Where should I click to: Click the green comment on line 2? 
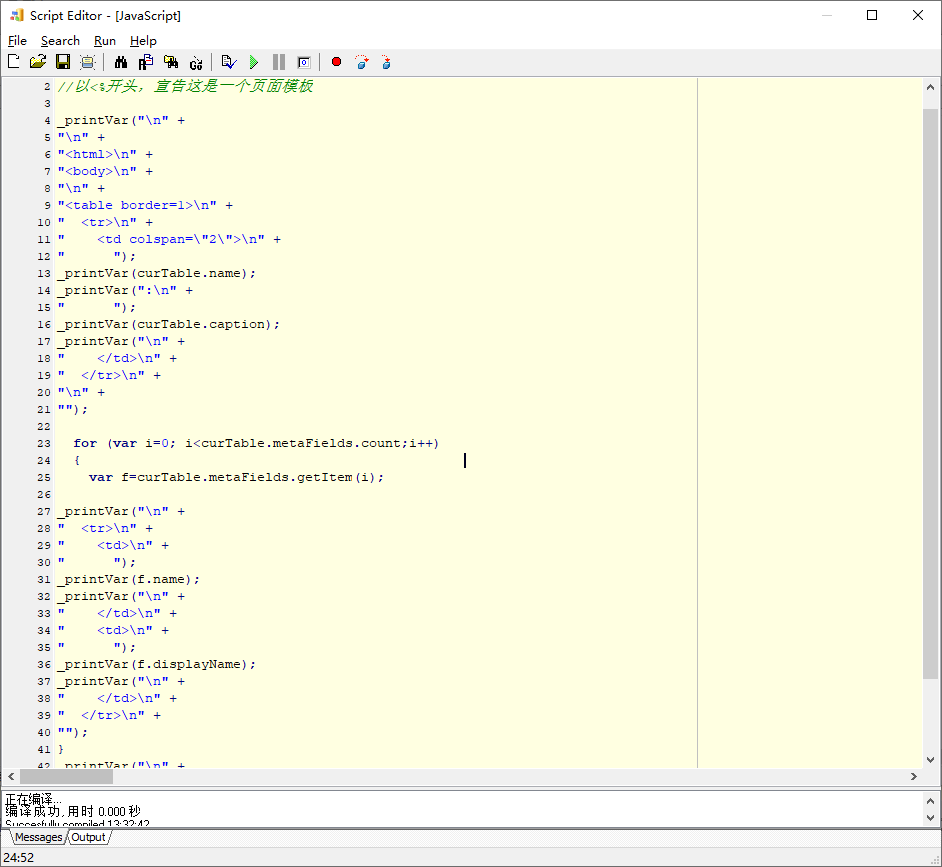pyautogui.click(x=185, y=87)
